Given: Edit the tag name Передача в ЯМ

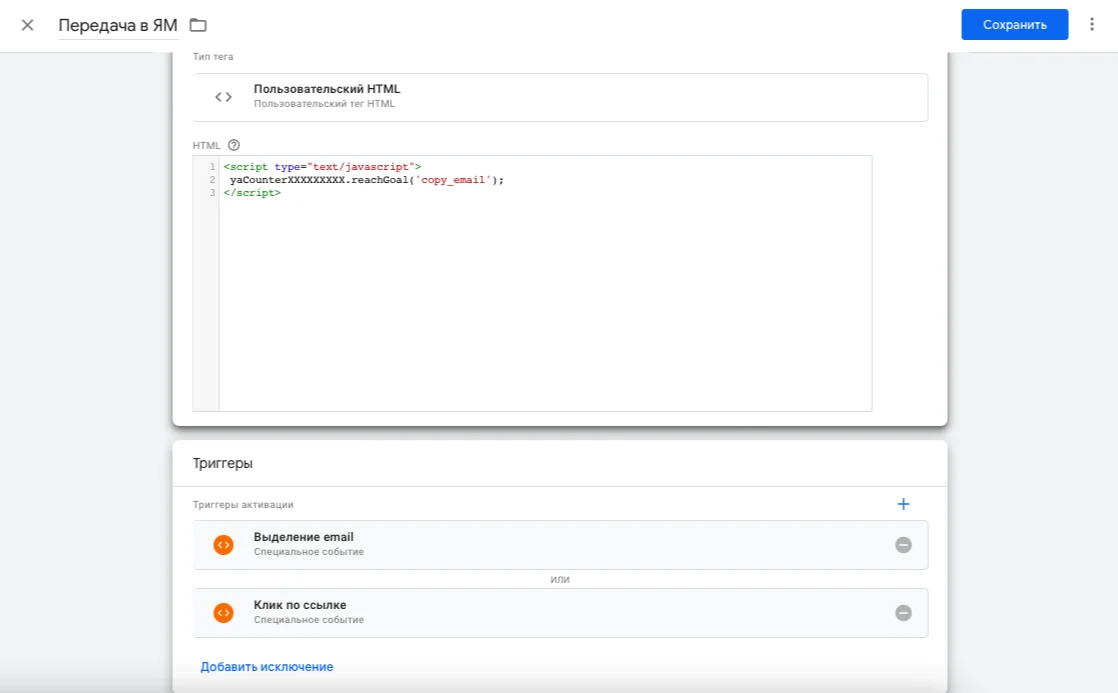Looking at the screenshot, I should 117,25.
